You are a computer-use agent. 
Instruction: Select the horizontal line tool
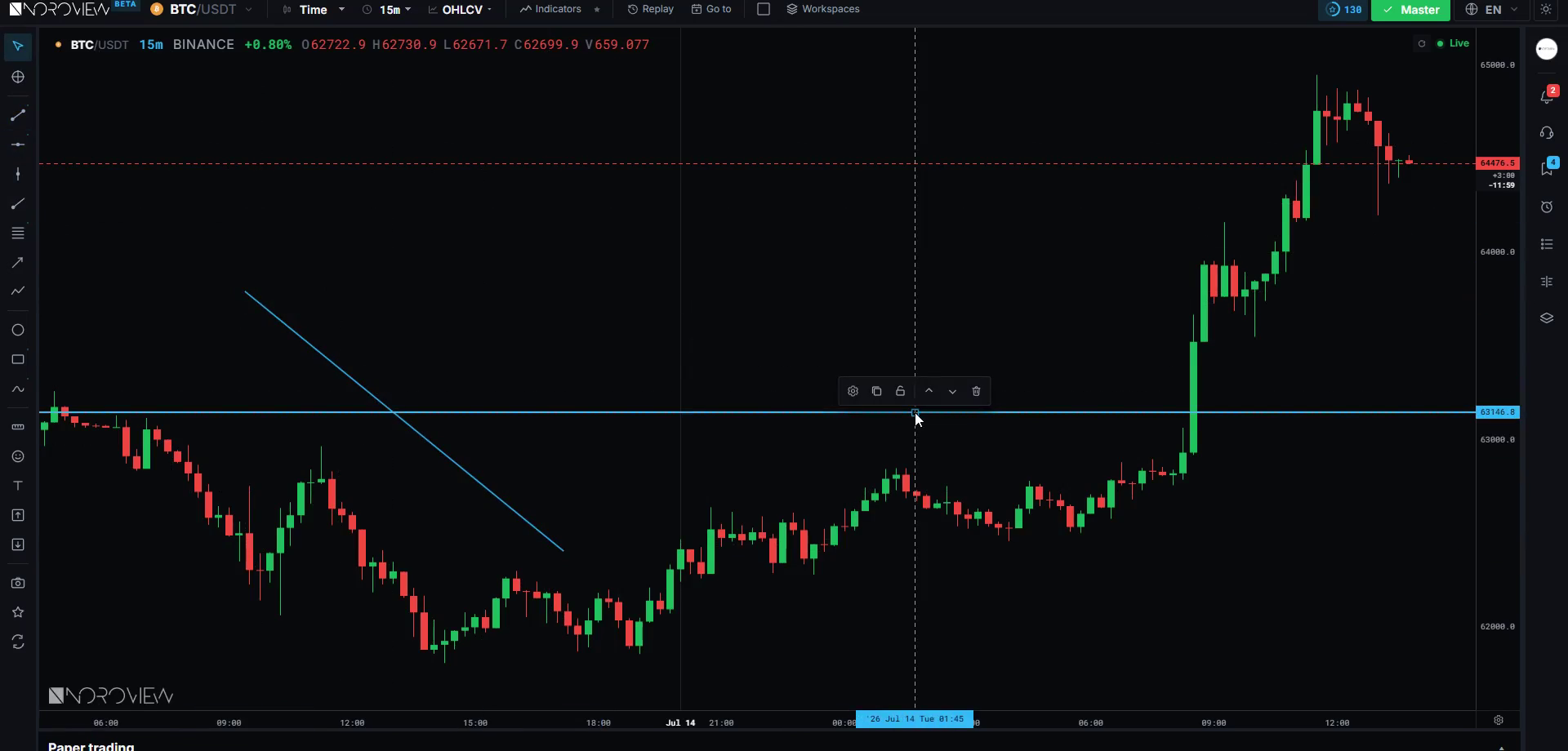(x=18, y=144)
